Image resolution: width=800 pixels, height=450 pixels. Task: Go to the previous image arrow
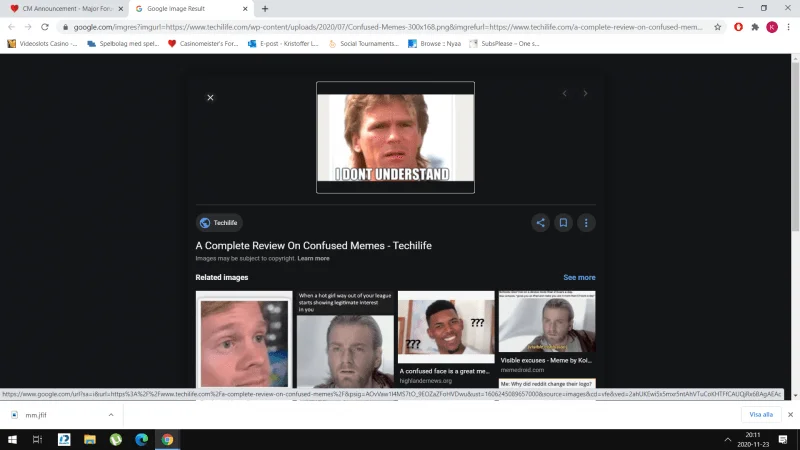coord(564,93)
